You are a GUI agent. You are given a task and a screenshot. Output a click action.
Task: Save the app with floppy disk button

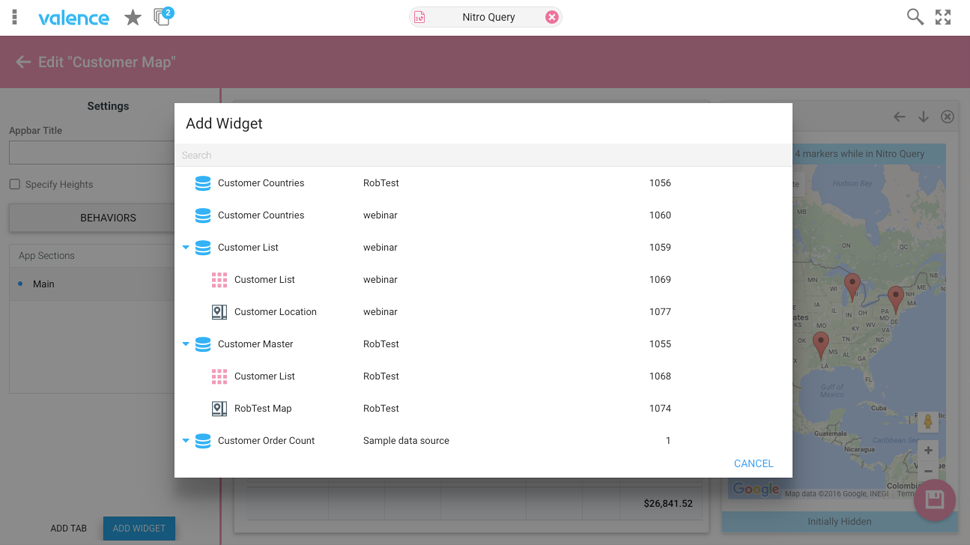(x=934, y=499)
